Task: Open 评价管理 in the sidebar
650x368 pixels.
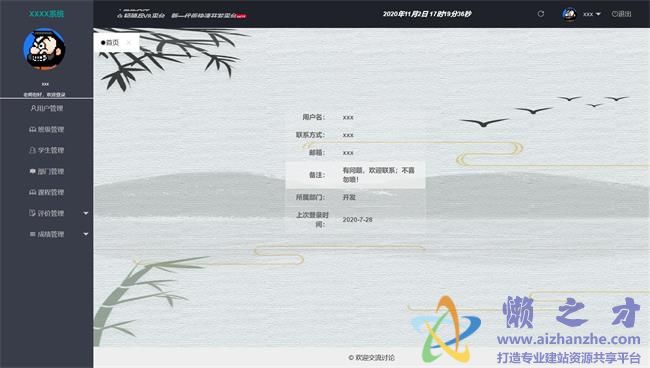Action: tap(46, 213)
